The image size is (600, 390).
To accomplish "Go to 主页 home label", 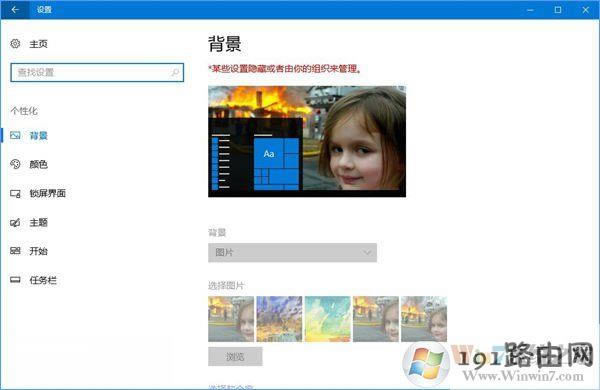I will coord(39,44).
